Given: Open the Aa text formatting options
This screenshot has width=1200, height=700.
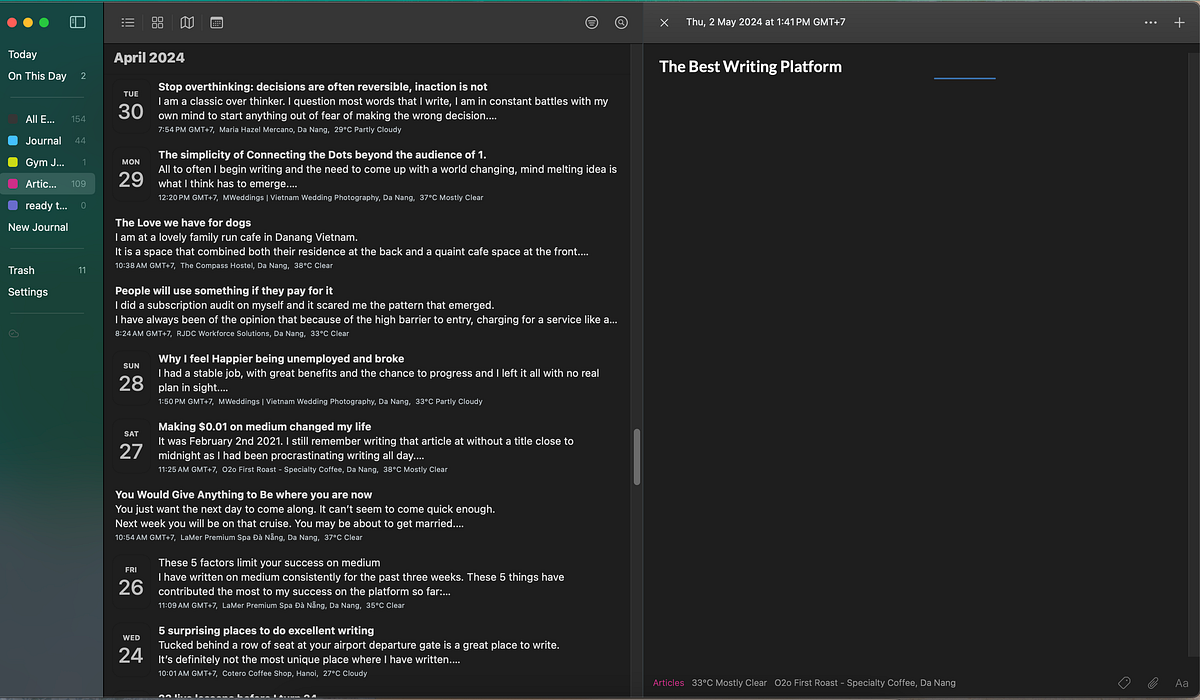Looking at the screenshot, I should [1180, 683].
